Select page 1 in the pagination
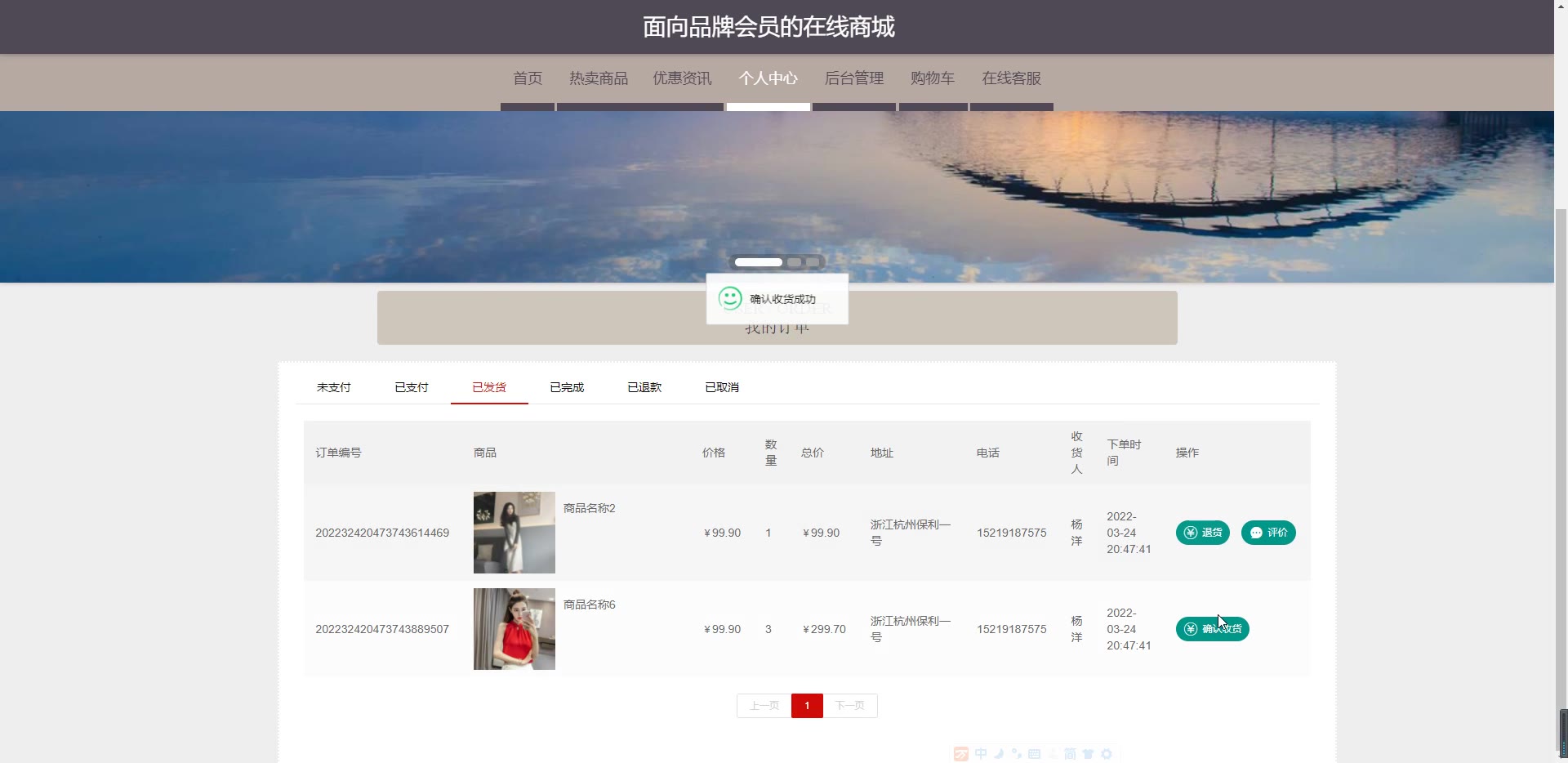 coord(807,706)
